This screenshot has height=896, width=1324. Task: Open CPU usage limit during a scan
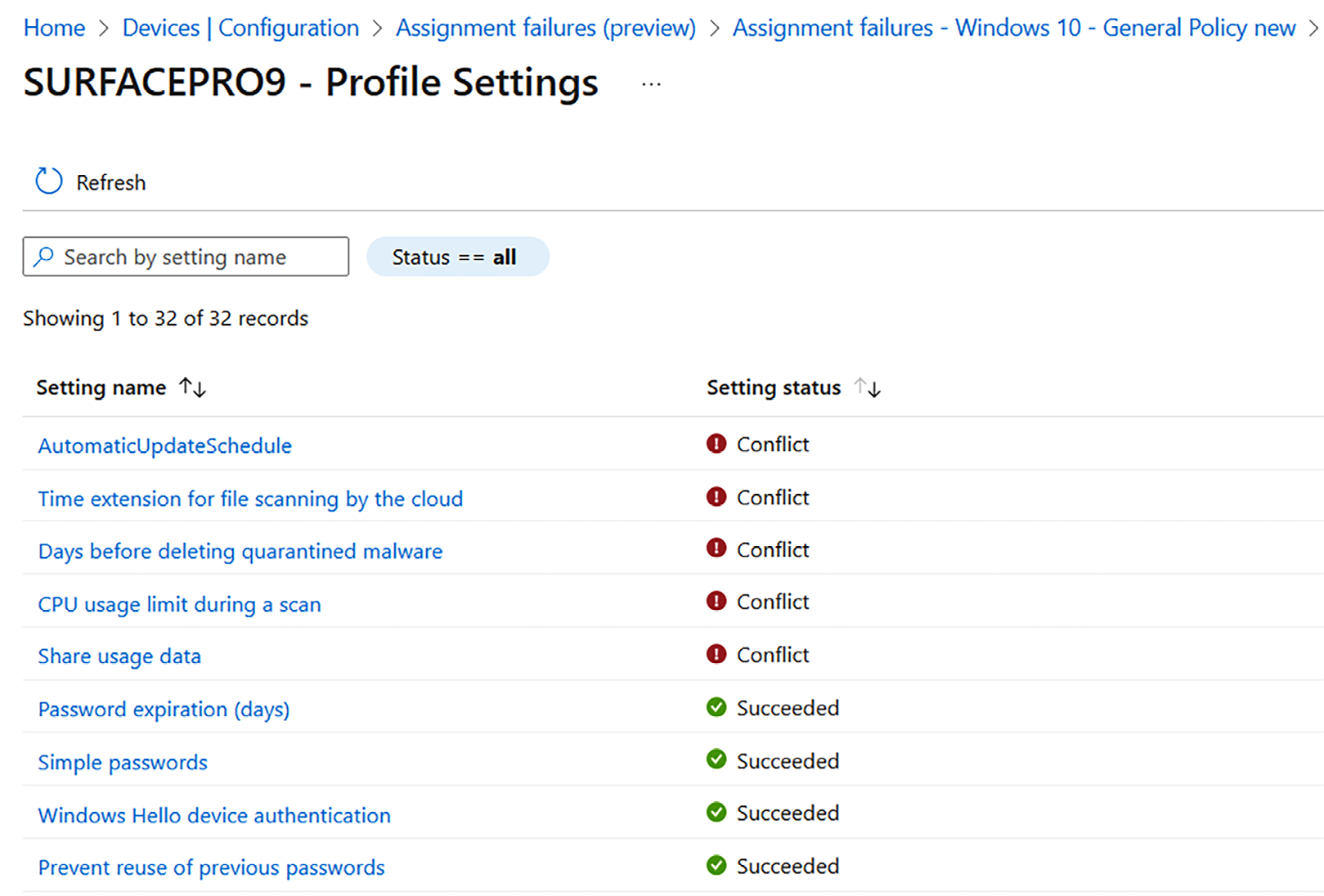179,604
